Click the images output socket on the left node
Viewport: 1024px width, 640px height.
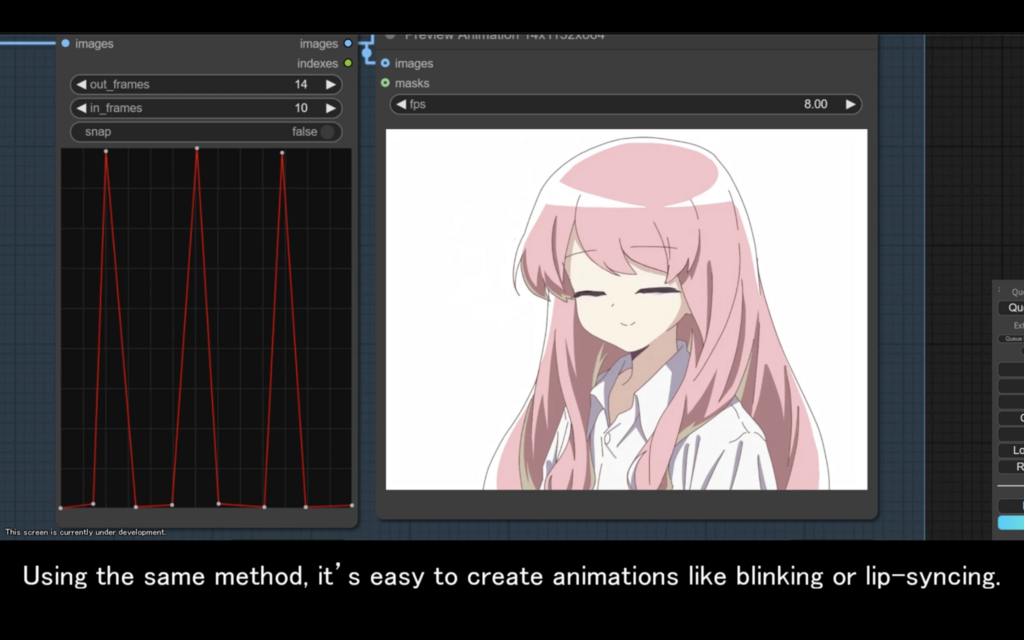348,43
